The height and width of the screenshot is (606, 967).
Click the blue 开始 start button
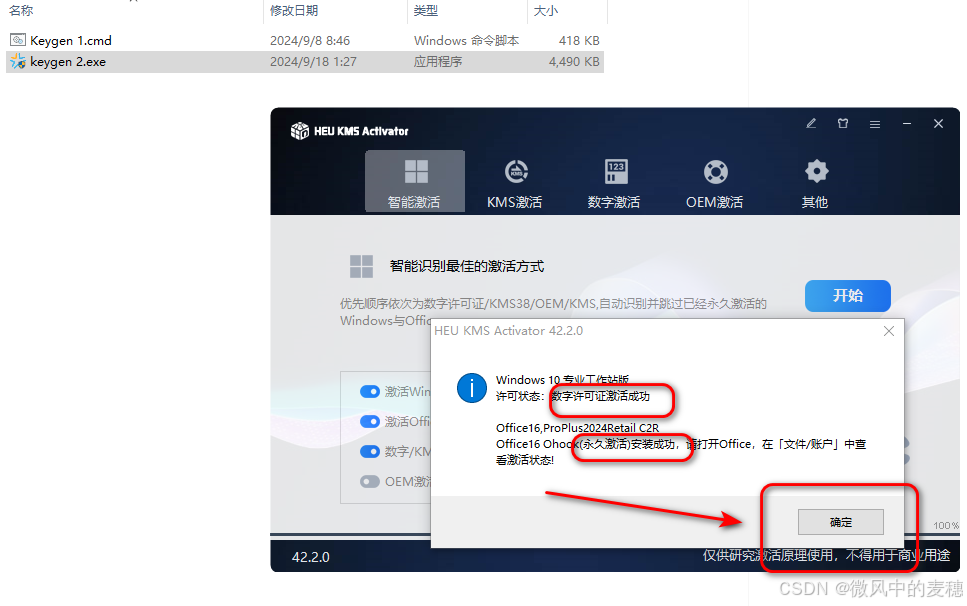point(847,296)
